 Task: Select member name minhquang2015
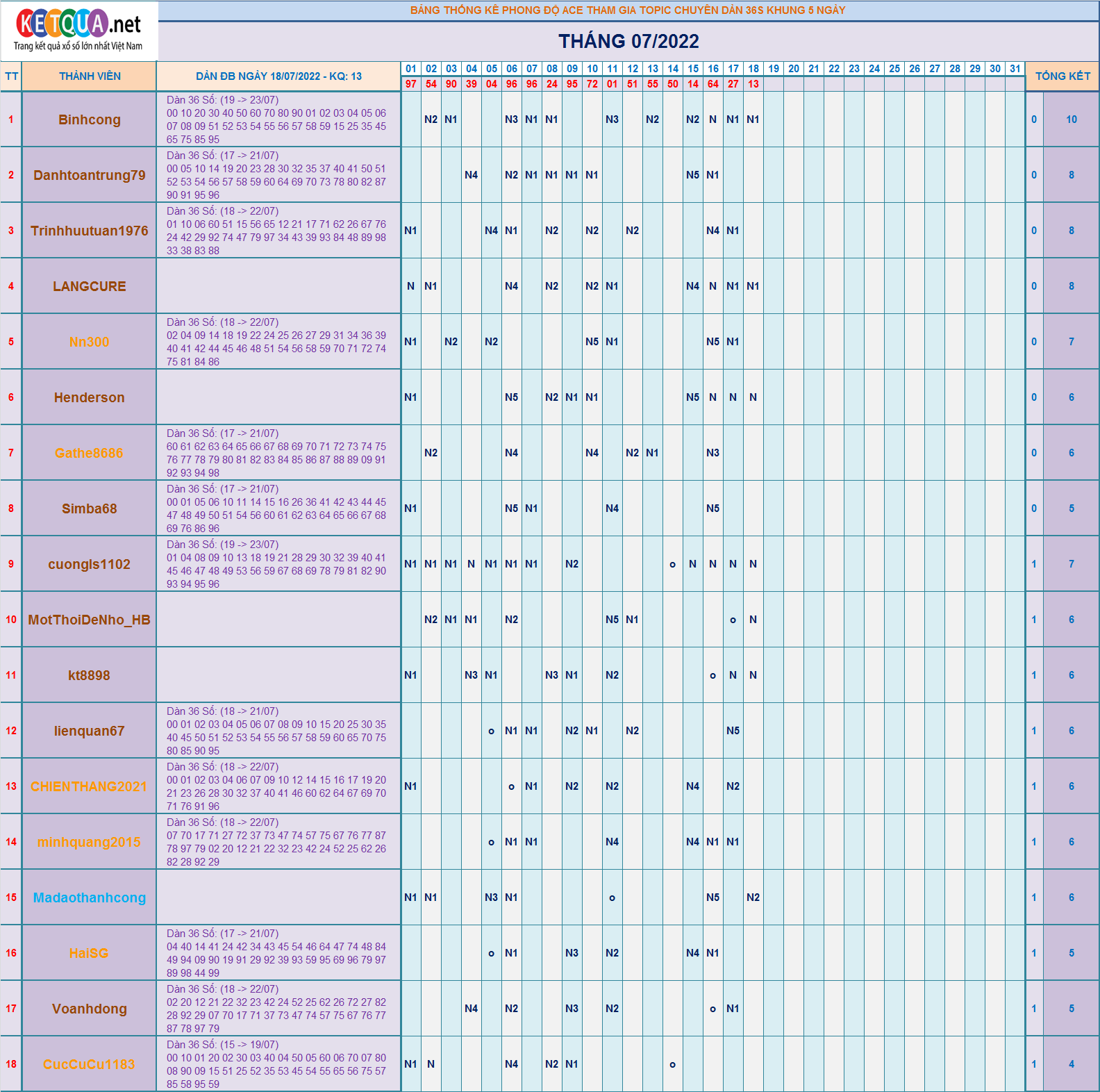[90, 842]
